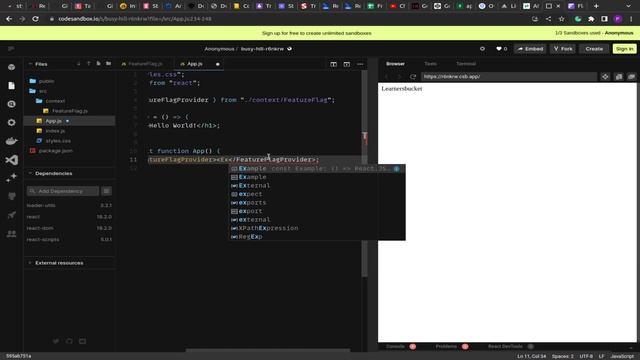640x360 pixels.
Task: Select App.js in file tree
Action: point(69,121)
